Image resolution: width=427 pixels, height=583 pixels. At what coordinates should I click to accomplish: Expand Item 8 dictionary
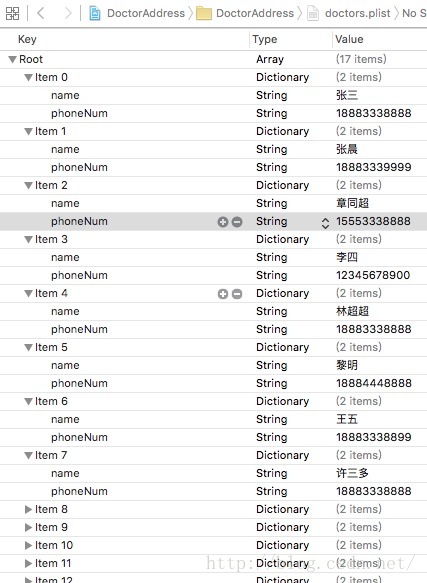(x=28, y=509)
